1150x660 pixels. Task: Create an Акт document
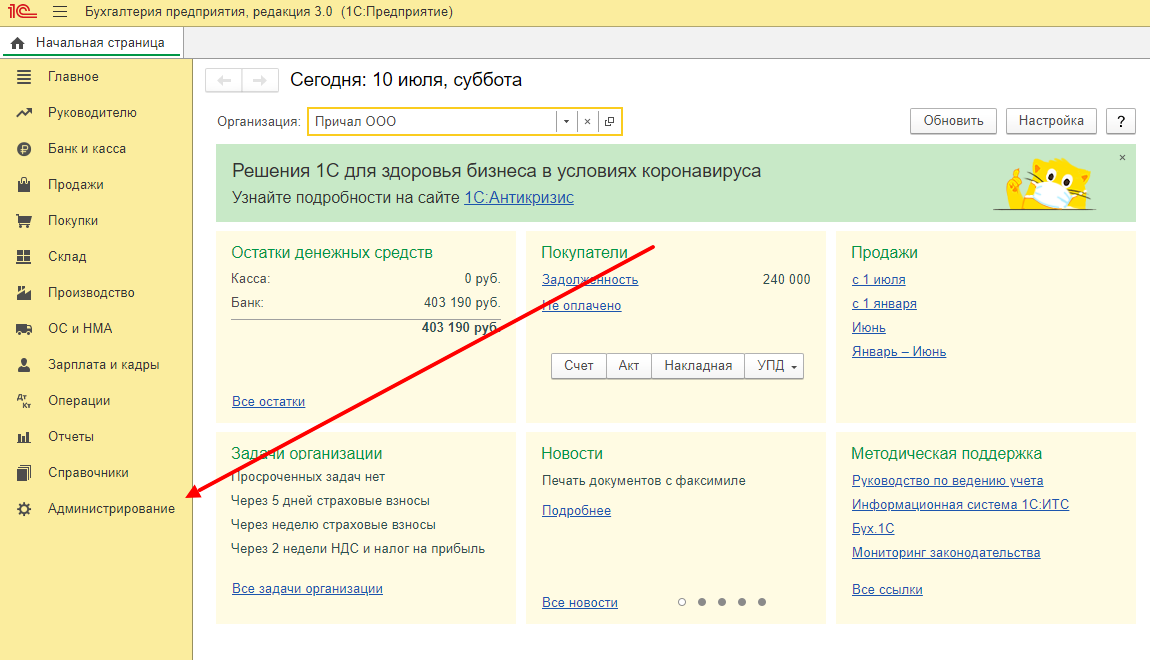pyautogui.click(x=629, y=366)
